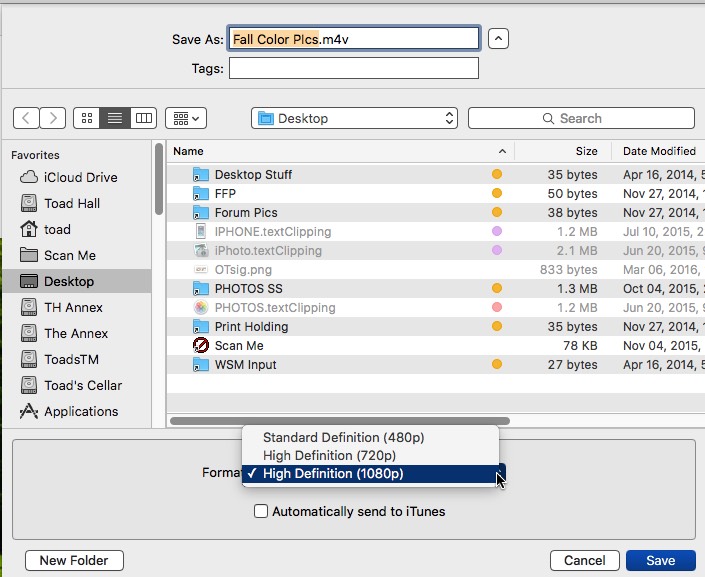The image size is (705, 577).
Task: Click the Search field
Action: click(581, 118)
